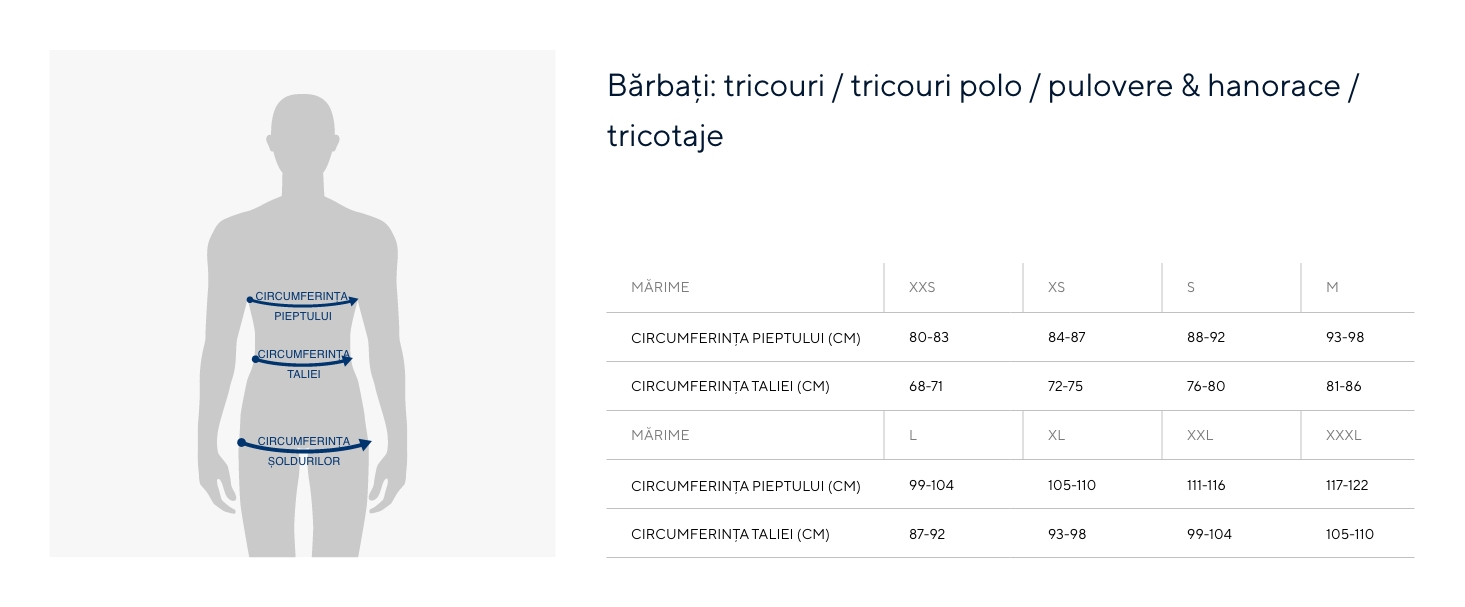Click the waist circumference arrow on the silhouette

(303, 362)
